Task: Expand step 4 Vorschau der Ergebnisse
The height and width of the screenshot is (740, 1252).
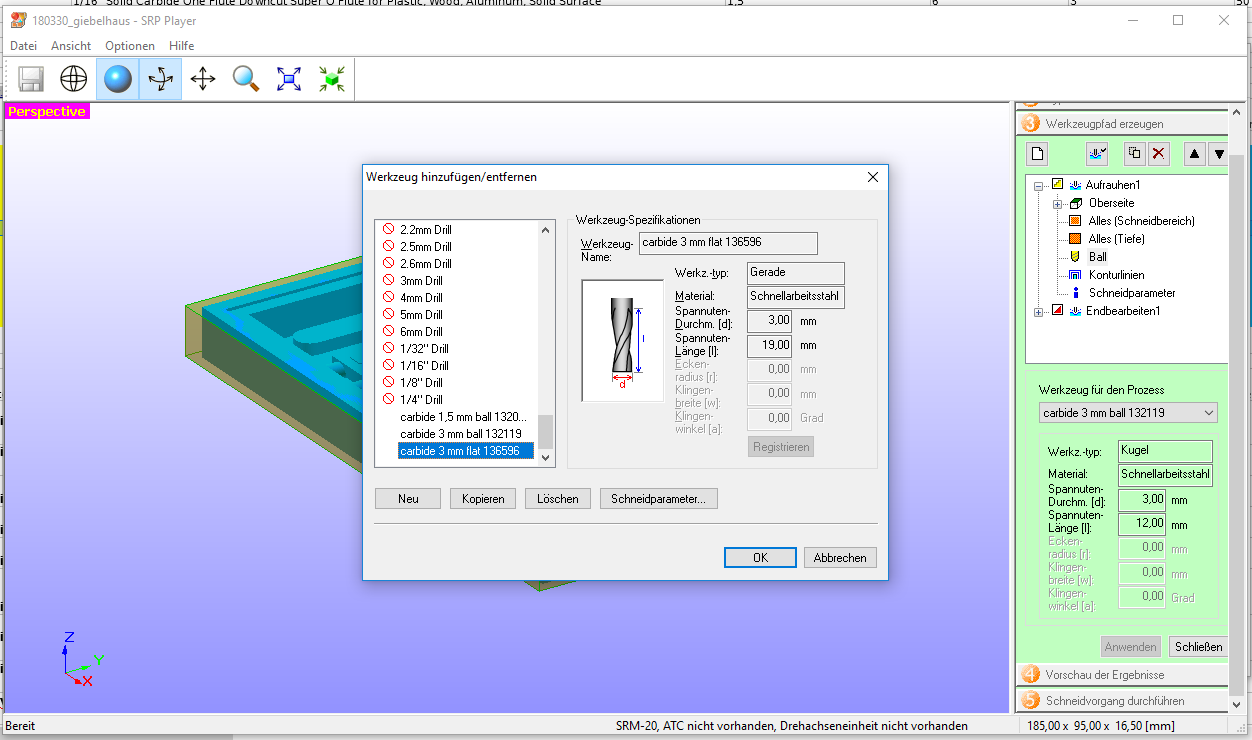Action: point(1122,674)
